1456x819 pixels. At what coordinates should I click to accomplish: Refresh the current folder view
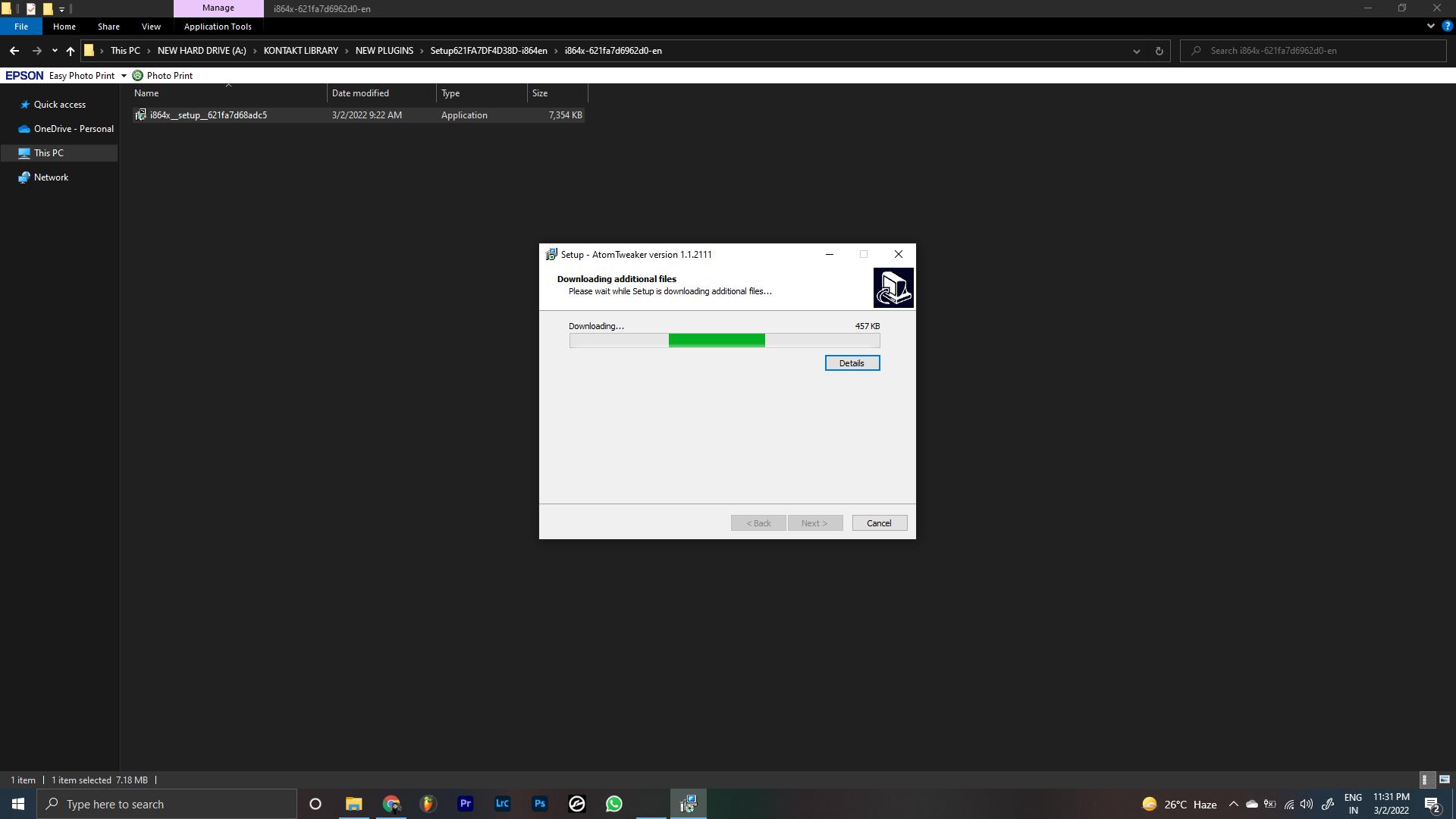tap(1159, 51)
